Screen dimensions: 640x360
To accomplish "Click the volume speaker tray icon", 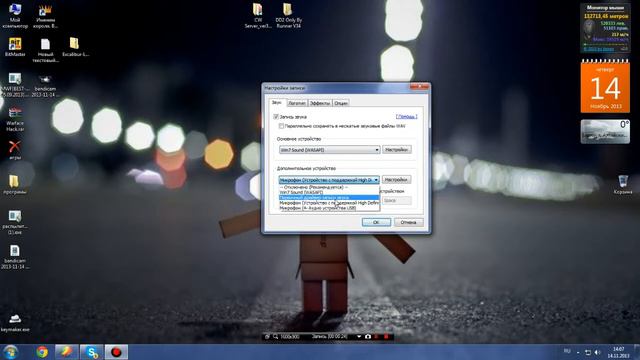I will coord(598,352).
